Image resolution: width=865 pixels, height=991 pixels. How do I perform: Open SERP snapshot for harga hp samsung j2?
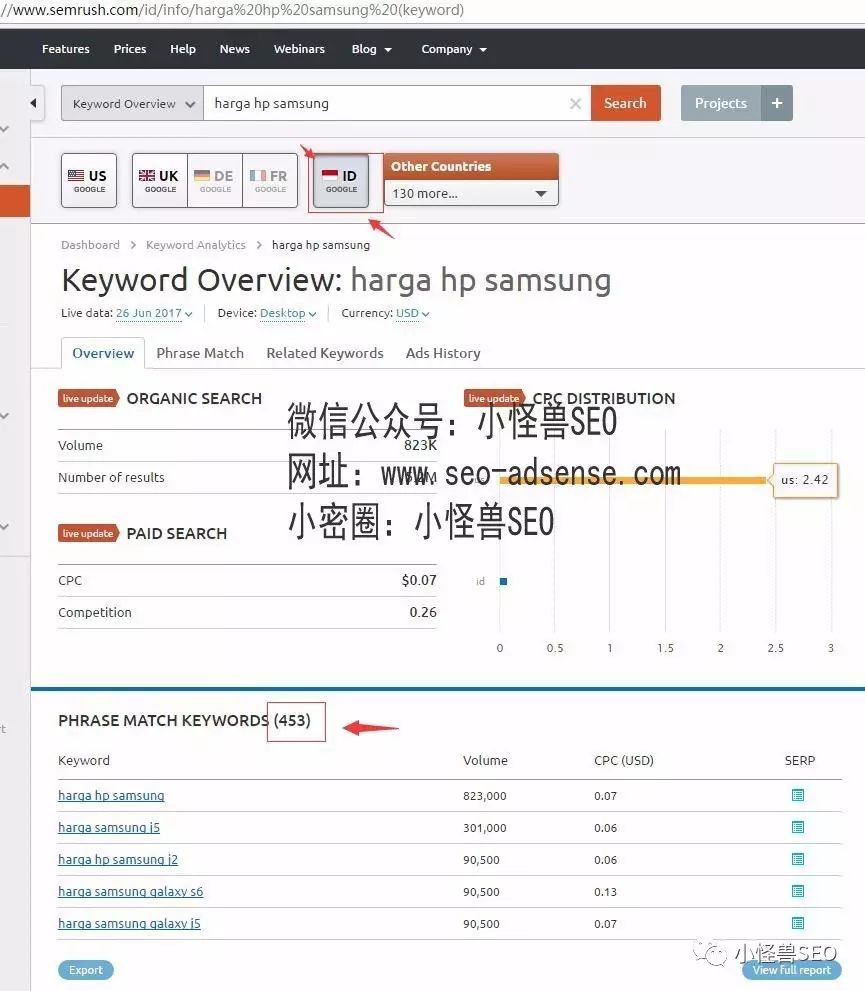point(797,859)
